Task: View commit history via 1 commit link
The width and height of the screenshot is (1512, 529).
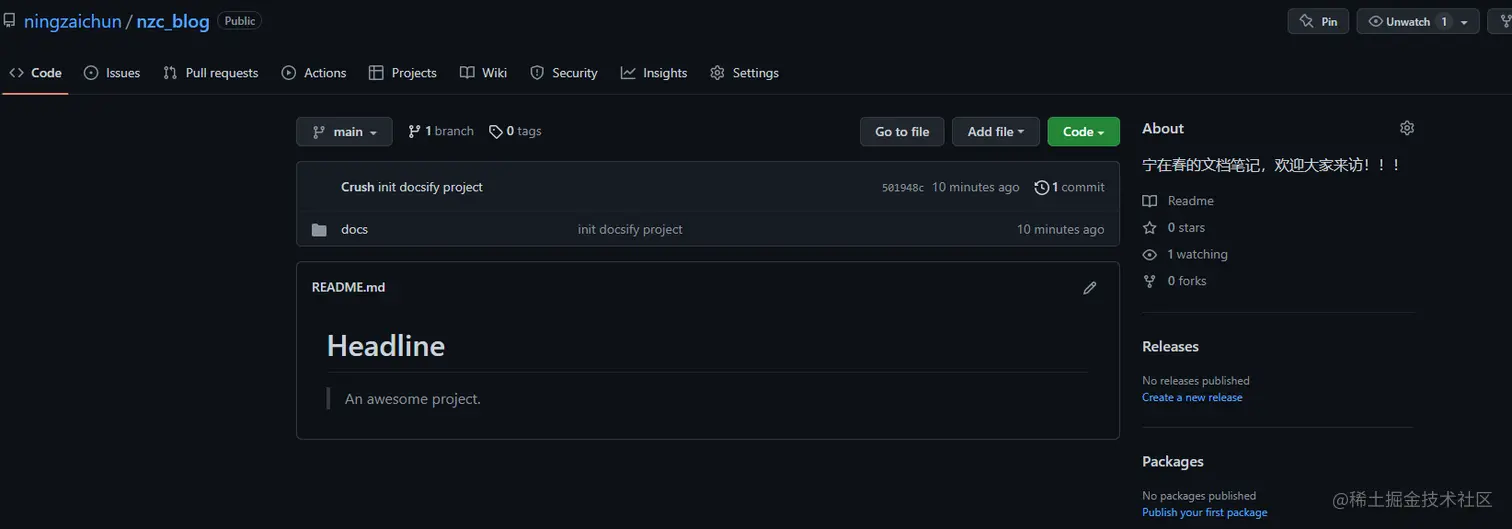Action: point(1070,187)
